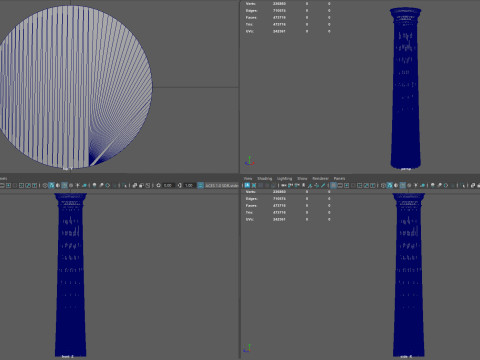Click use all lights in front view toolbar
This screenshot has width=480, height=360.
point(77,185)
